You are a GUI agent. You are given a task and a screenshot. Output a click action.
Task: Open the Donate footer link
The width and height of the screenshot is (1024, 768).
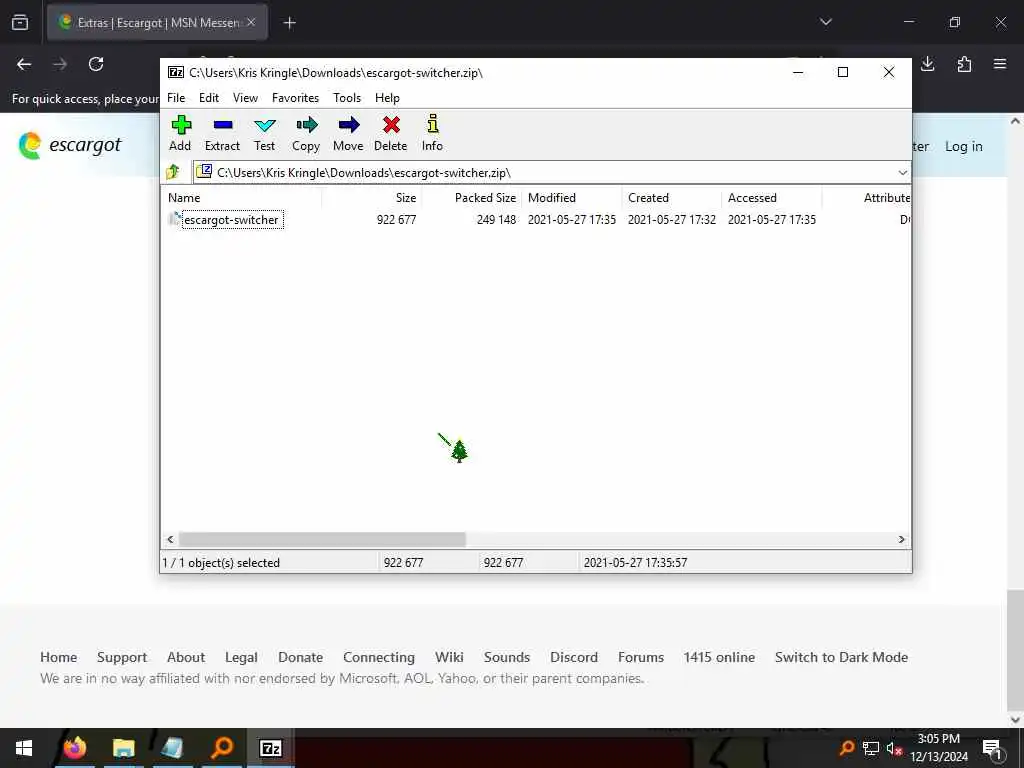(x=300, y=657)
